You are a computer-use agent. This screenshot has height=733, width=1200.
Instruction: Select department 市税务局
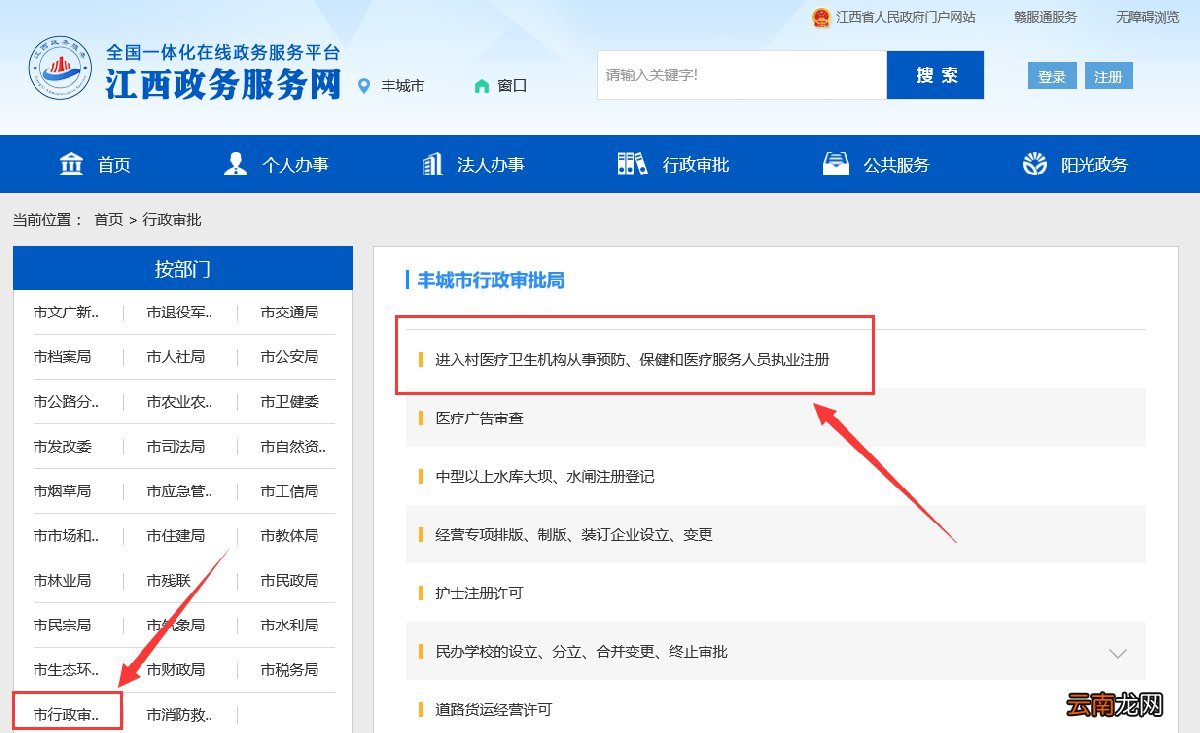click(289, 670)
